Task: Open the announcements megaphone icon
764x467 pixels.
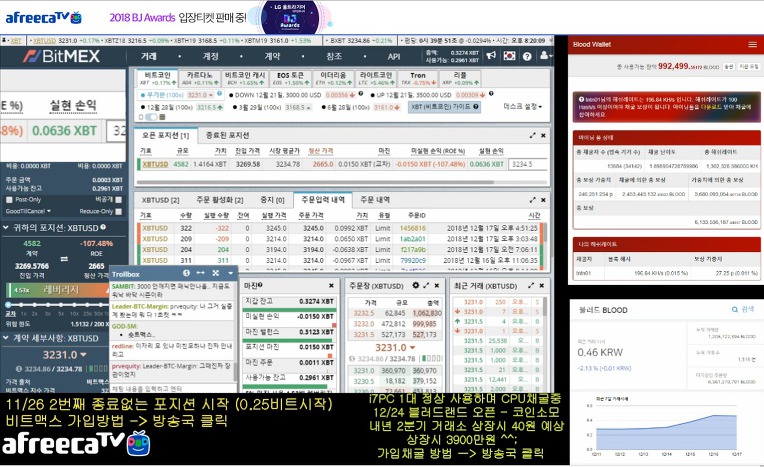Action: 491,56
